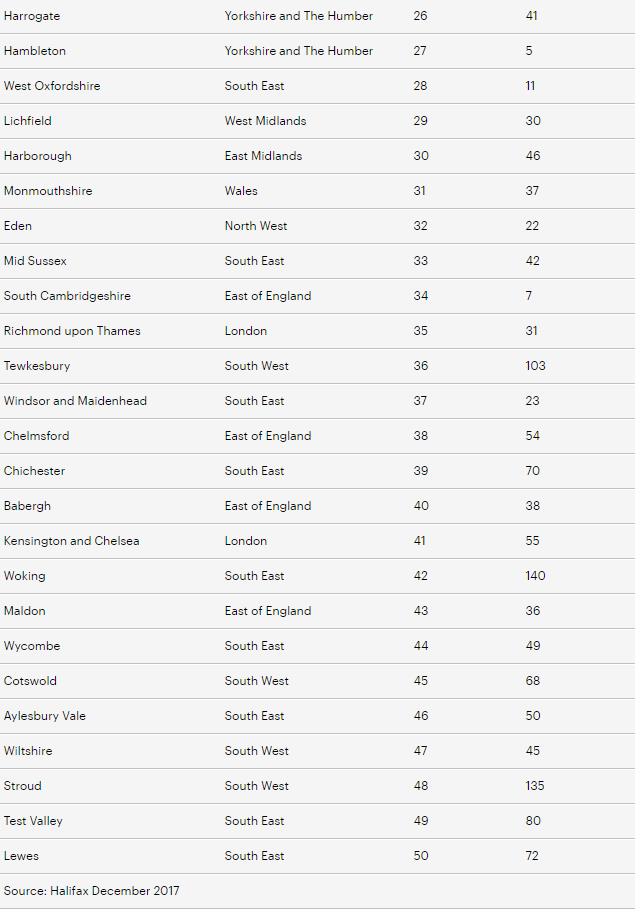Image resolution: width=642 pixels, height=912 pixels.
Task: Select the Tewkesbury row label
Action: [37, 366]
